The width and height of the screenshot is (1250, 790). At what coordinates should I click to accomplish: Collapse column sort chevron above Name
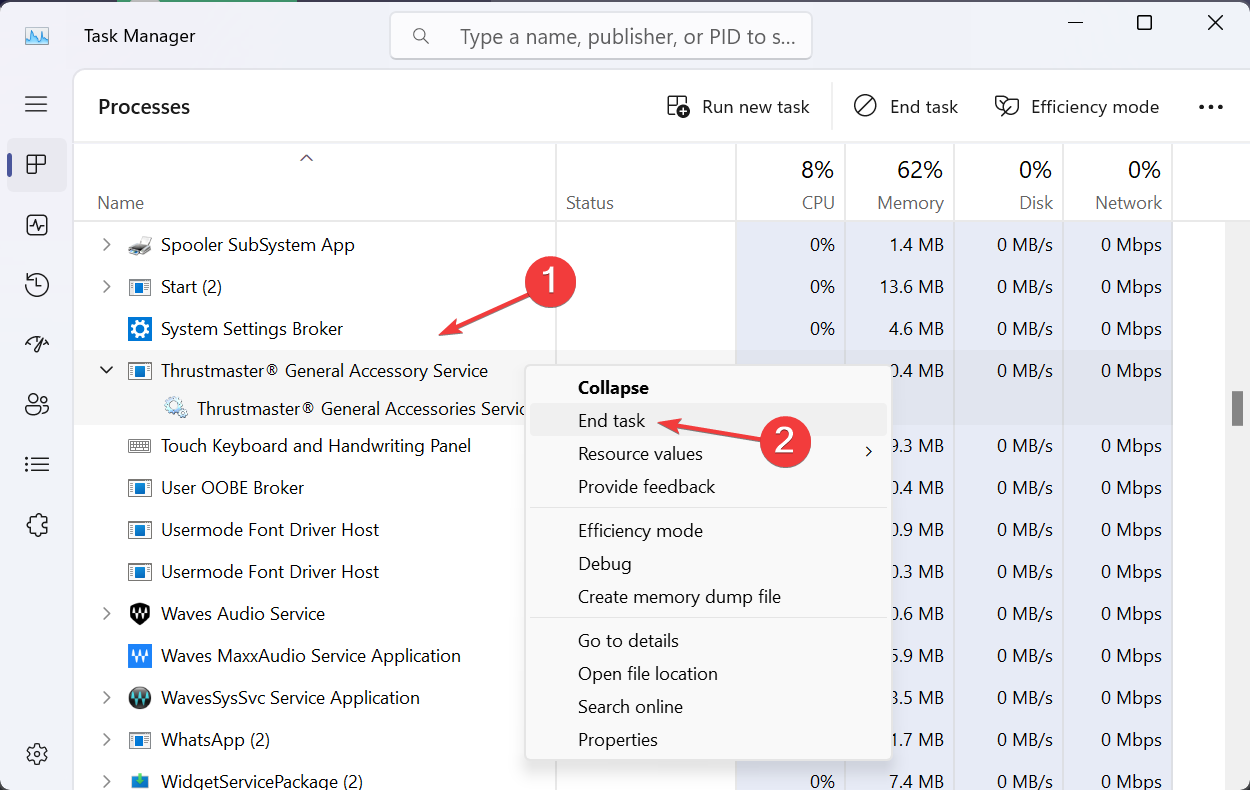(x=307, y=158)
